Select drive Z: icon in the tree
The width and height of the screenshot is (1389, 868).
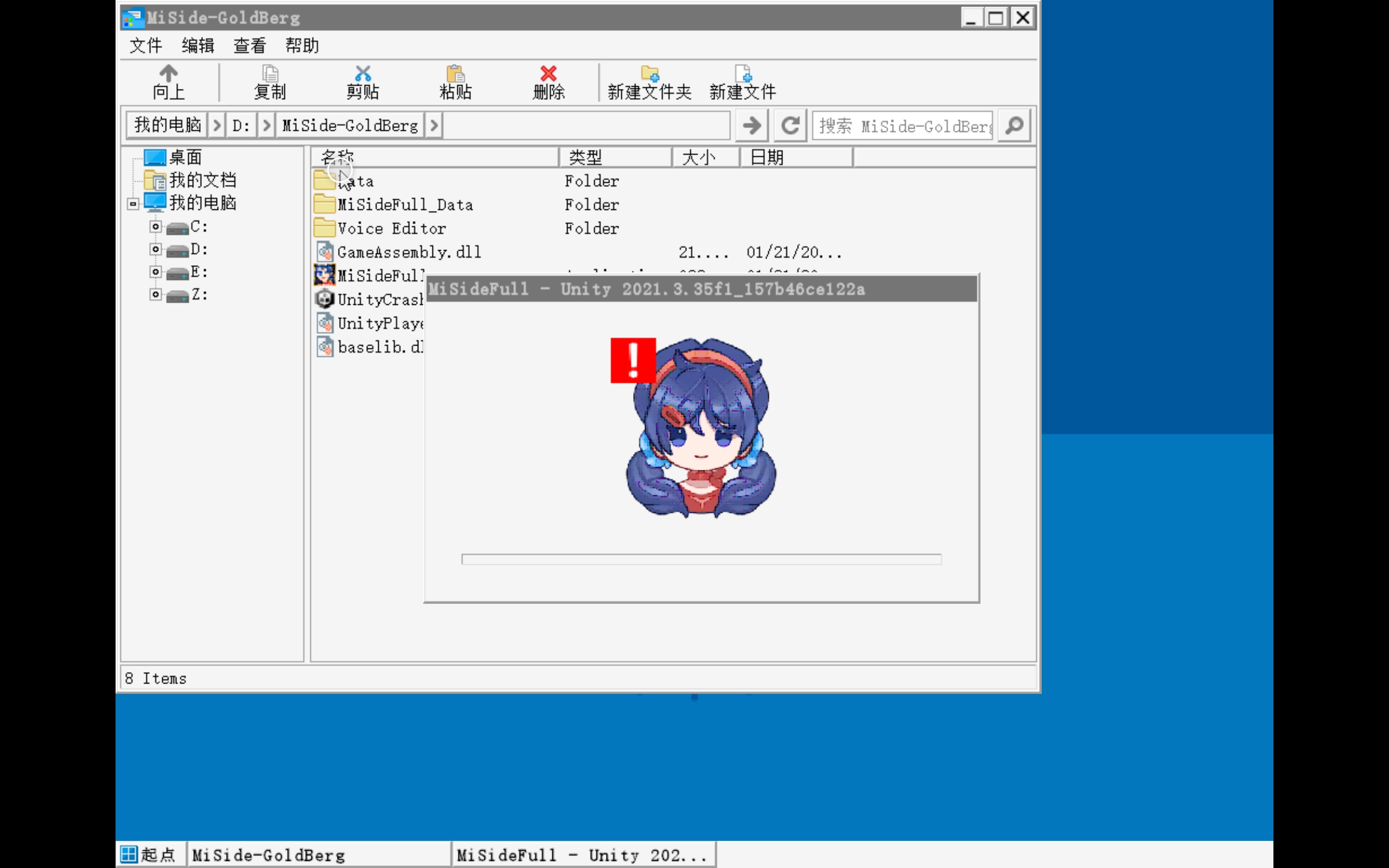177,296
